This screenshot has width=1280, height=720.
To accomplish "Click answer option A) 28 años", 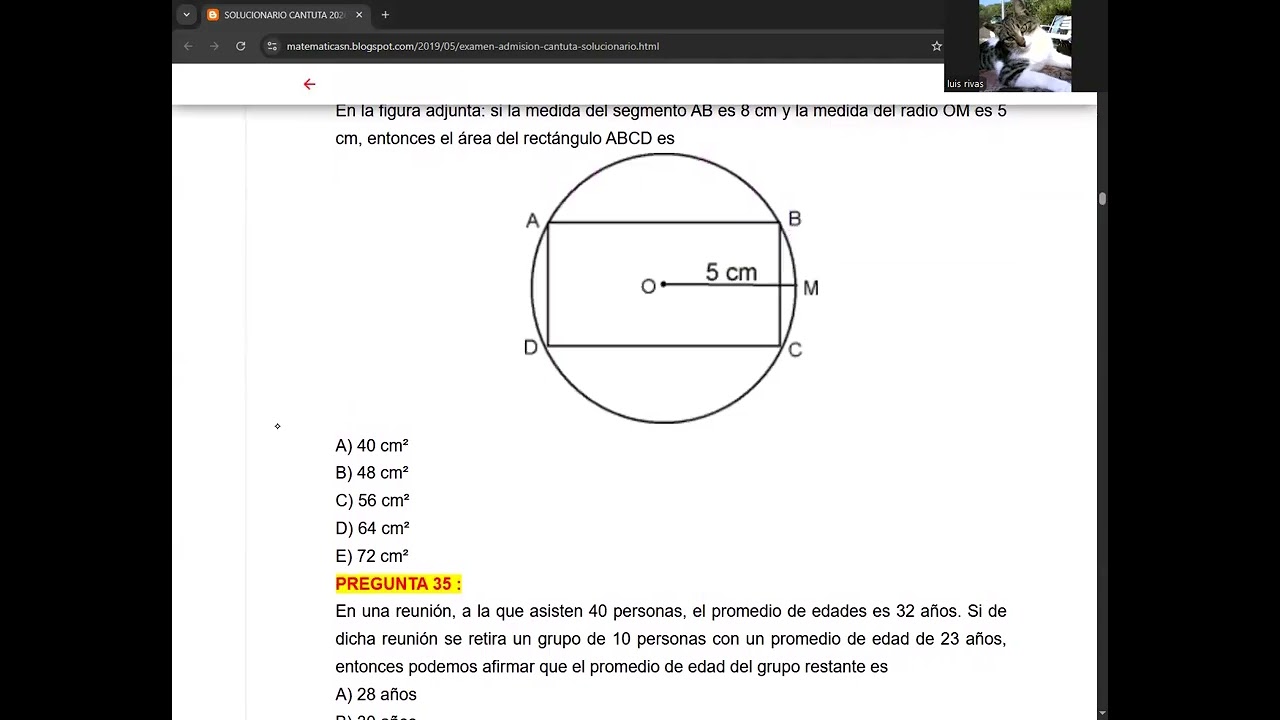I will click(x=376, y=694).
